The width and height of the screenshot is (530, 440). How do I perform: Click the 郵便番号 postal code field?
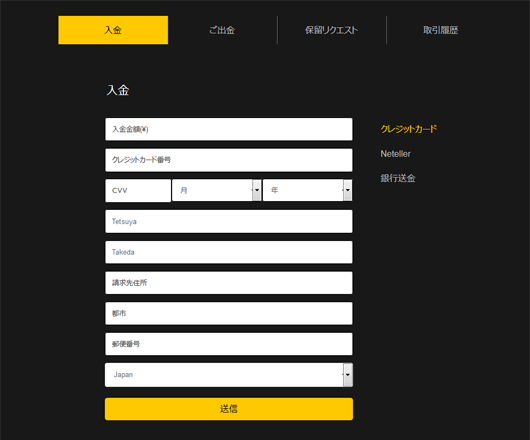[229, 344]
